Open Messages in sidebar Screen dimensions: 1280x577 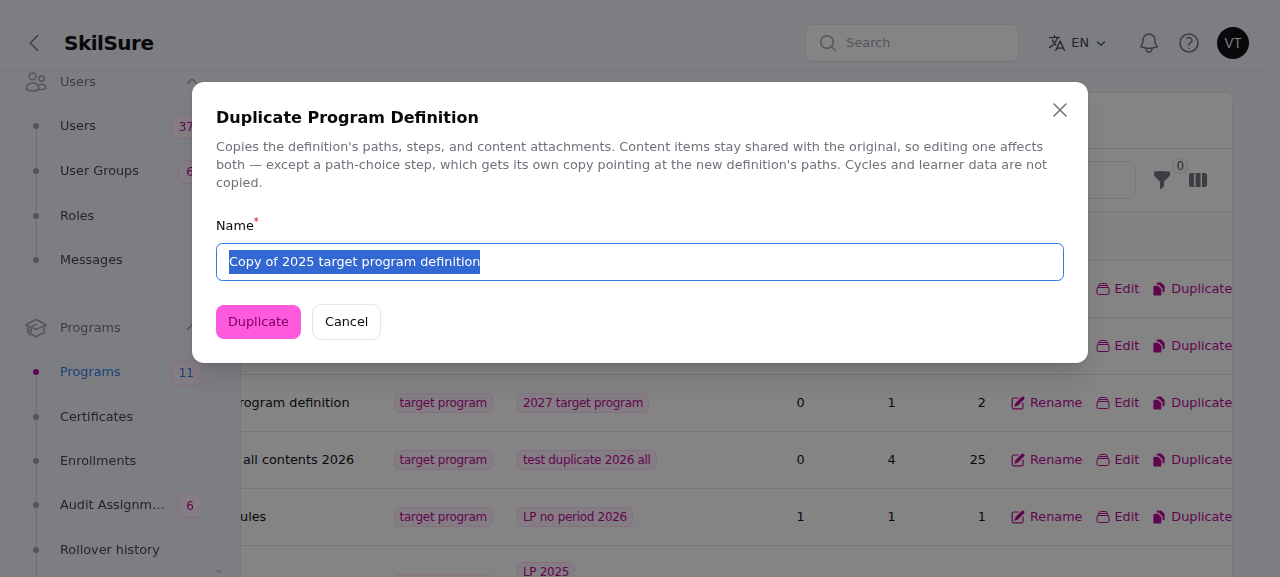pos(91,260)
